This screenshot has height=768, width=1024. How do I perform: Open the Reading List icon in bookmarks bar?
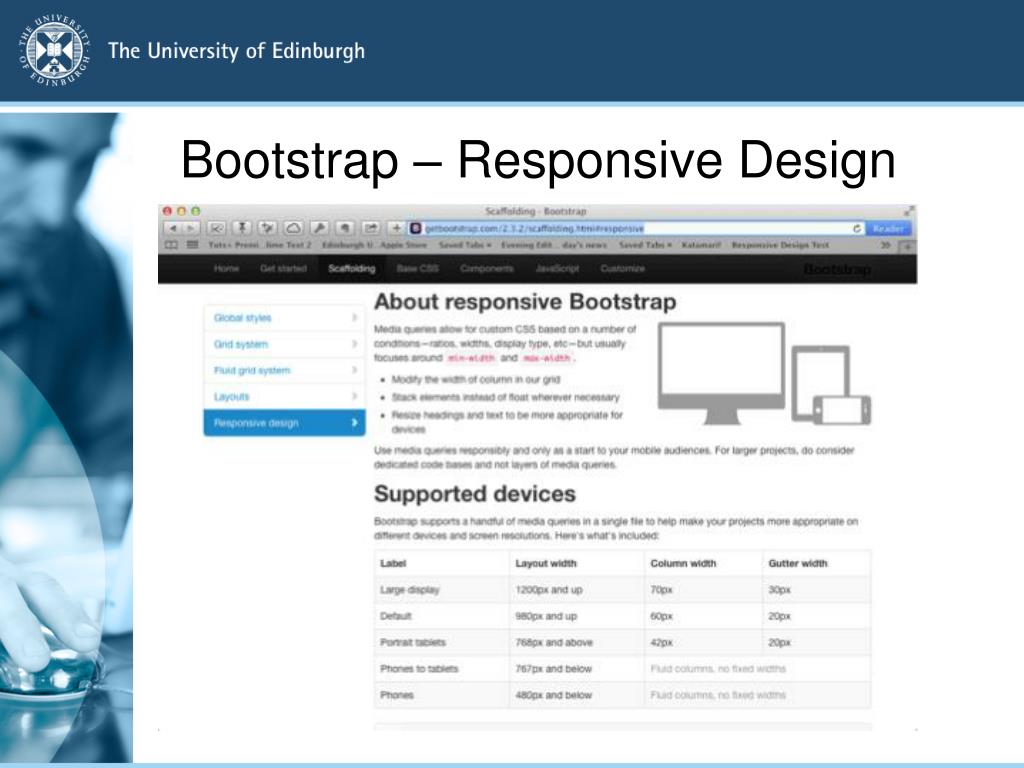(192, 246)
